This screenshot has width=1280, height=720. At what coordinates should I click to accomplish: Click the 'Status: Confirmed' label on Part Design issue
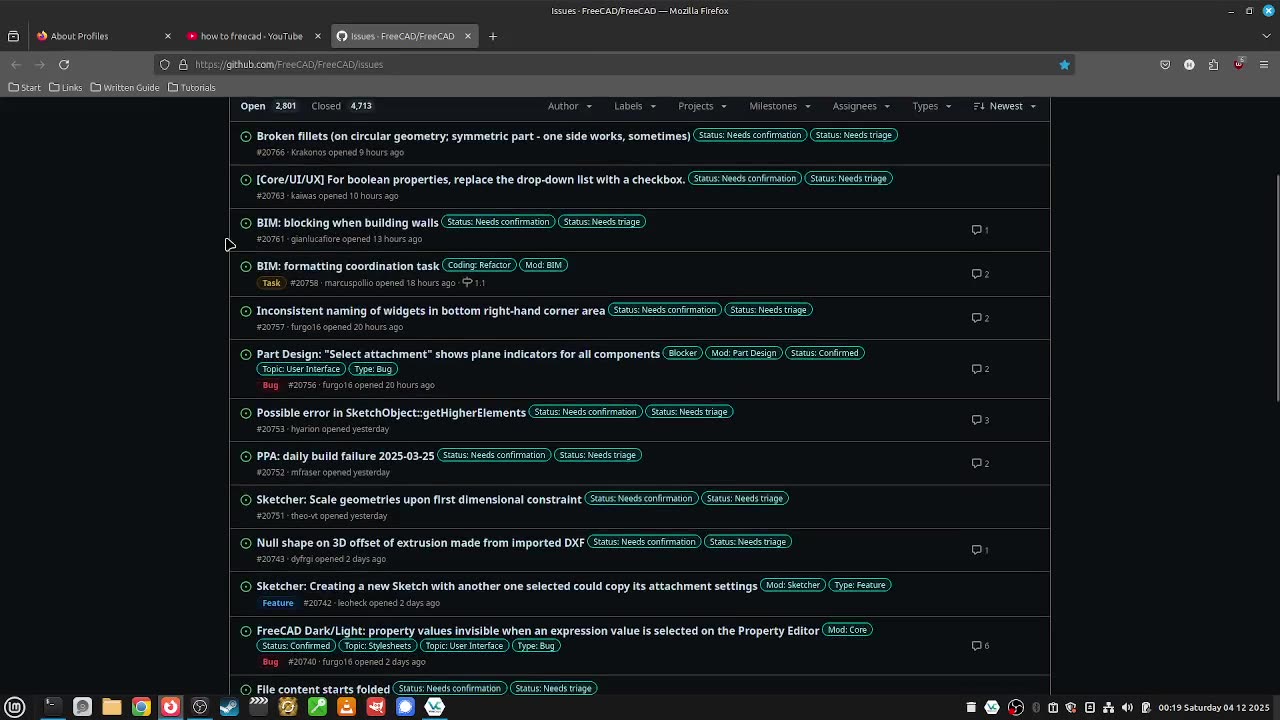pos(824,353)
